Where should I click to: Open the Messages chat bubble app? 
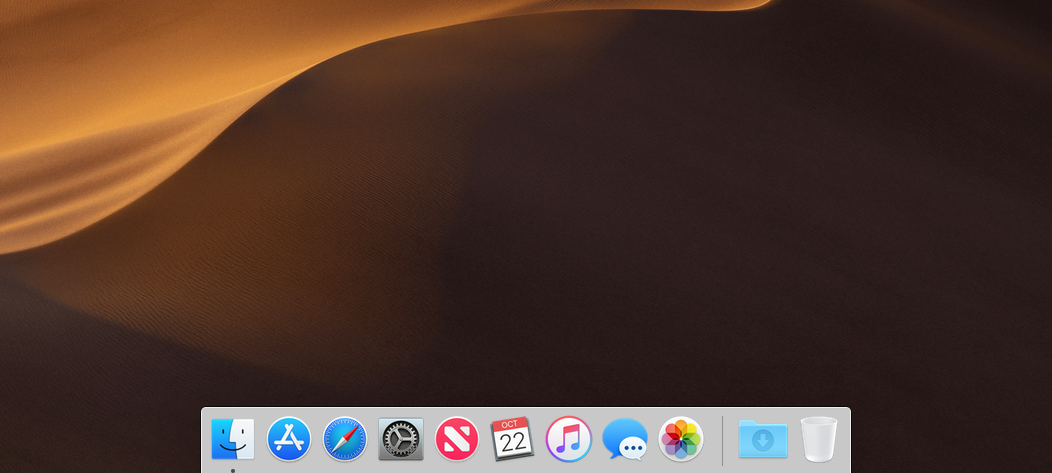(x=625, y=439)
